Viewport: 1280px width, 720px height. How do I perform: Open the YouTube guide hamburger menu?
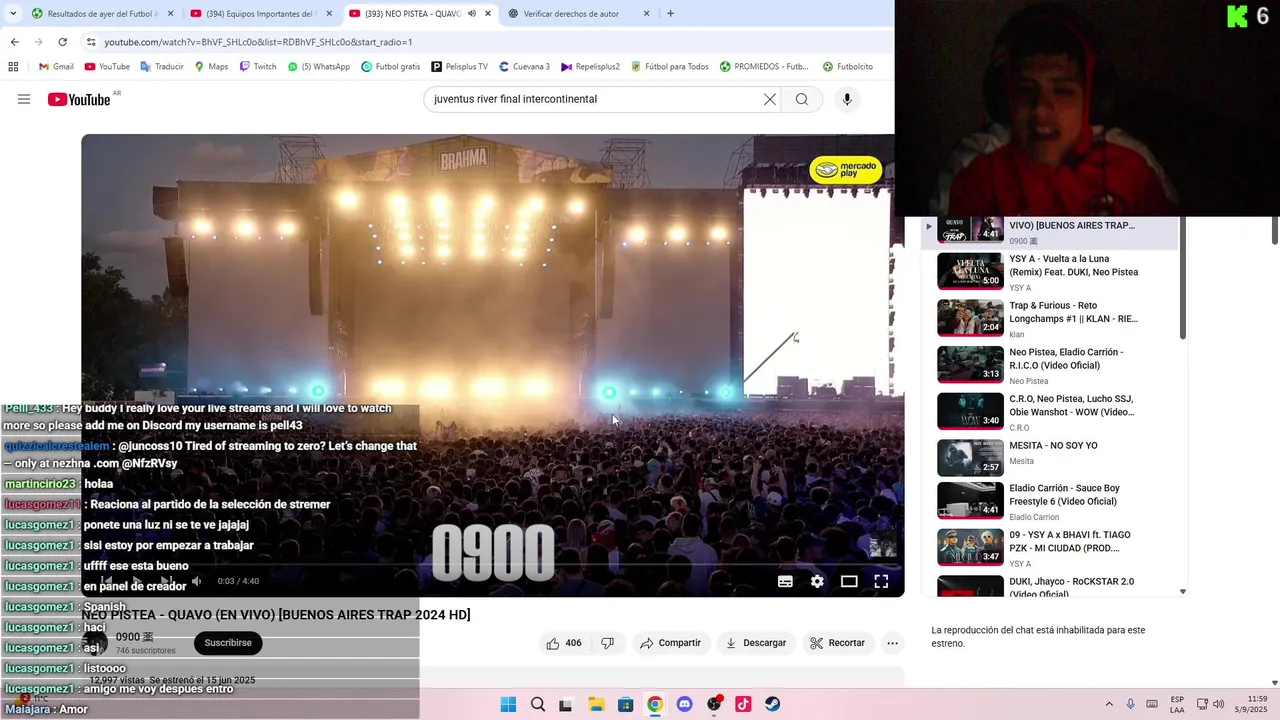(24, 99)
